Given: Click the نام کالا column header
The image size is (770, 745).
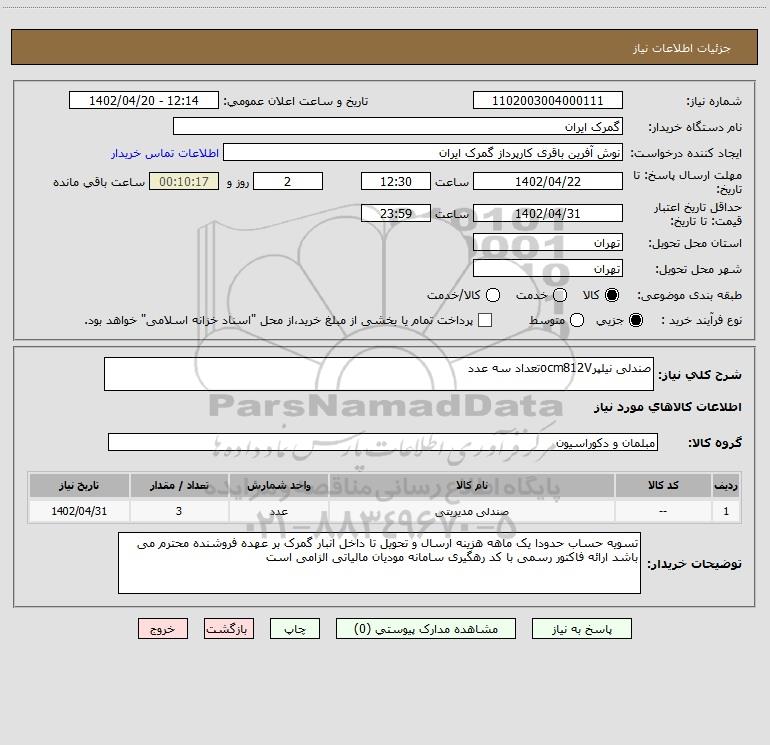Looking at the screenshot, I should [471, 485].
